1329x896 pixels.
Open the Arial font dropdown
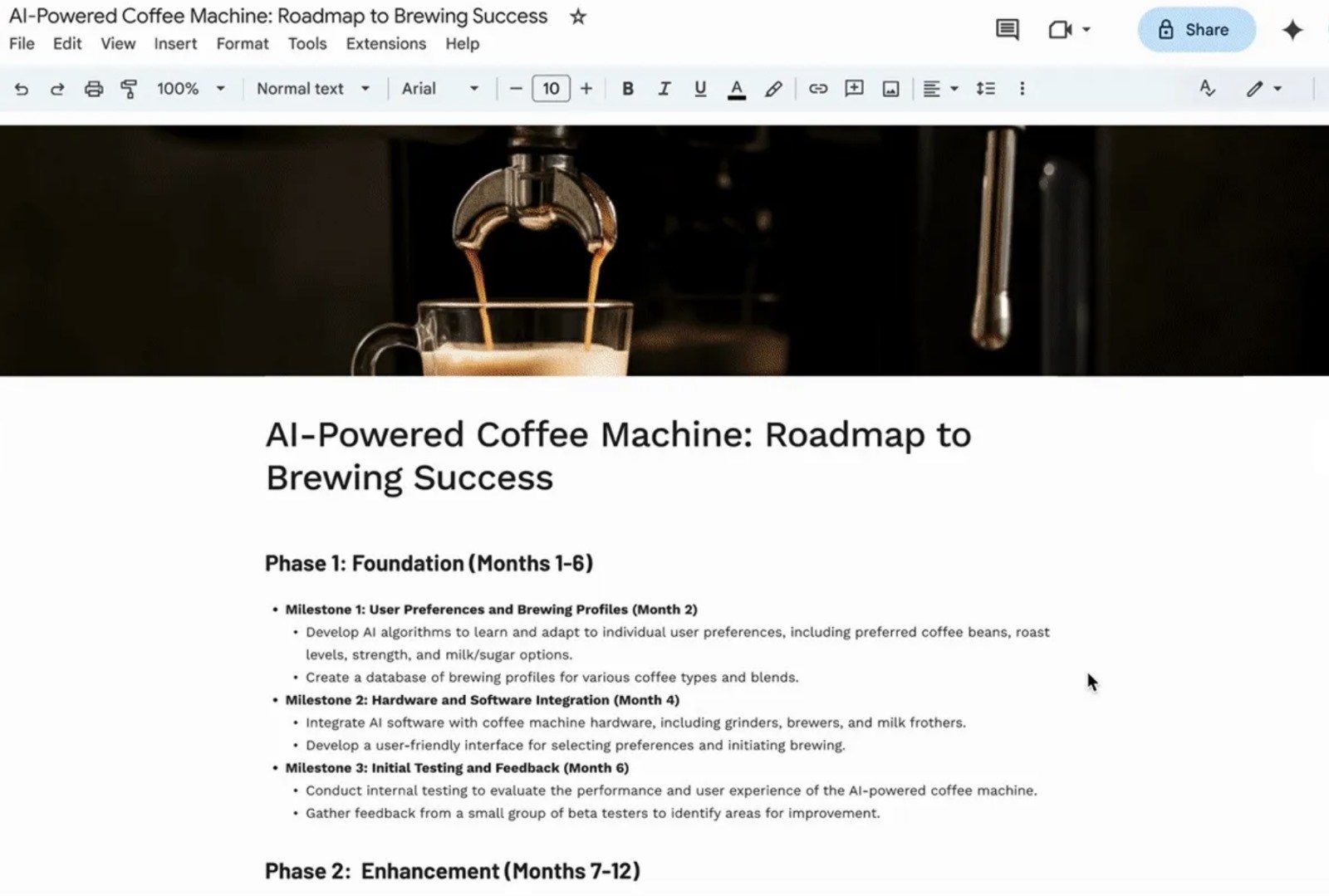pos(440,89)
